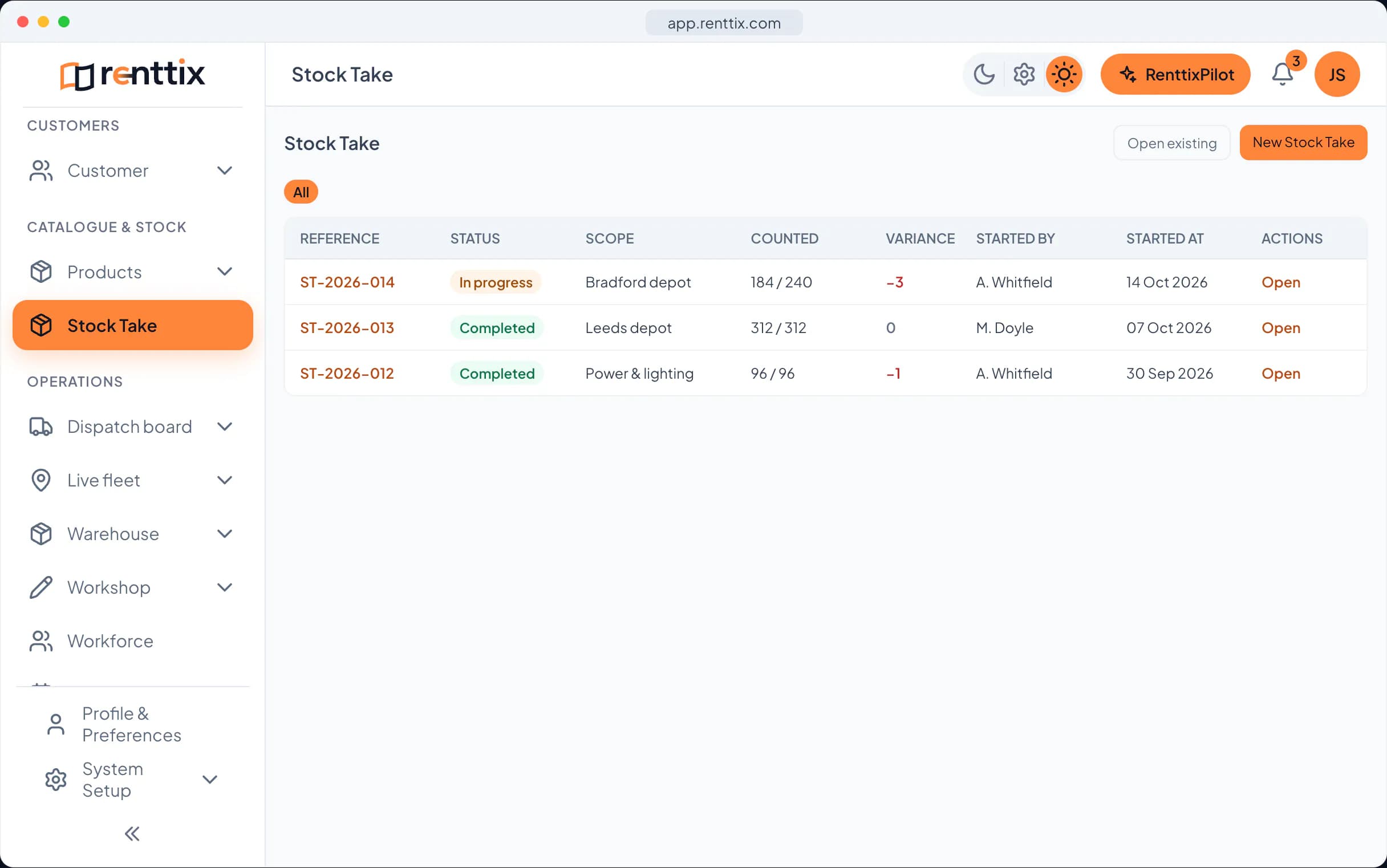Expand the Dispatch board chevron
1387x868 pixels.
(225, 427)
